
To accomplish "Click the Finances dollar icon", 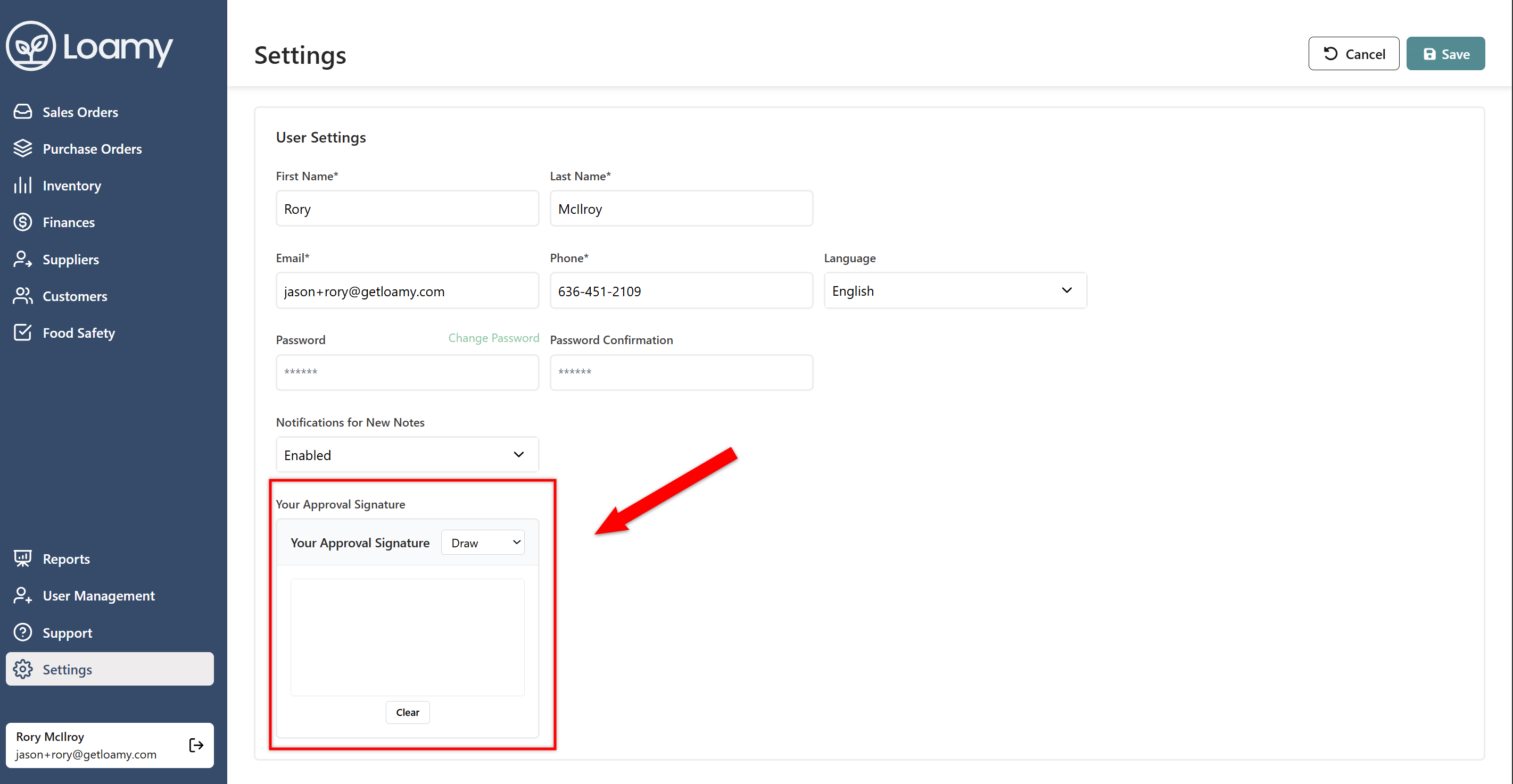I will tap(23, 222).
